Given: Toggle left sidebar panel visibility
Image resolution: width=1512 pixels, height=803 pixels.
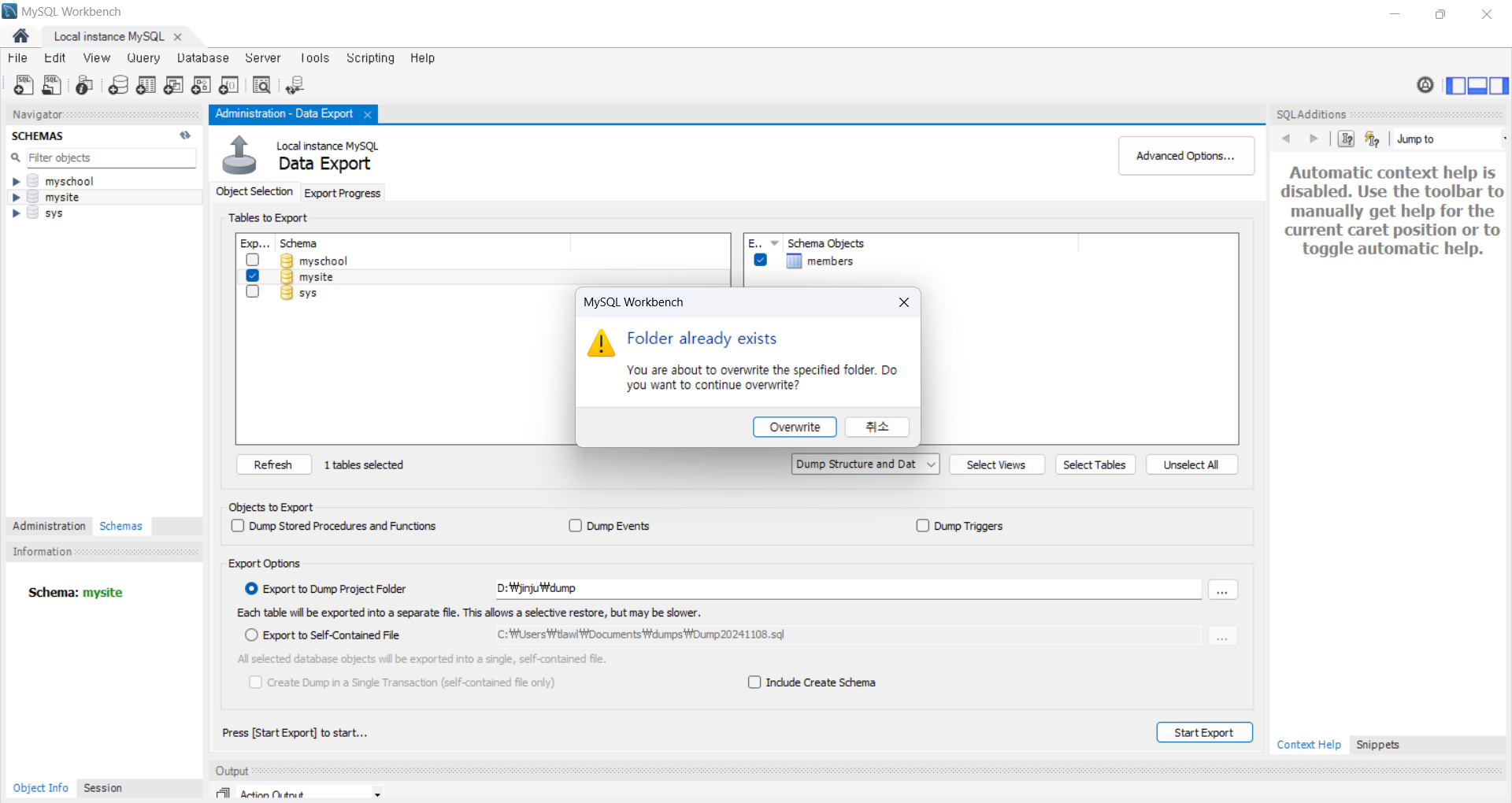Looking at the screenshot, I should click(x=1456, y=85).
